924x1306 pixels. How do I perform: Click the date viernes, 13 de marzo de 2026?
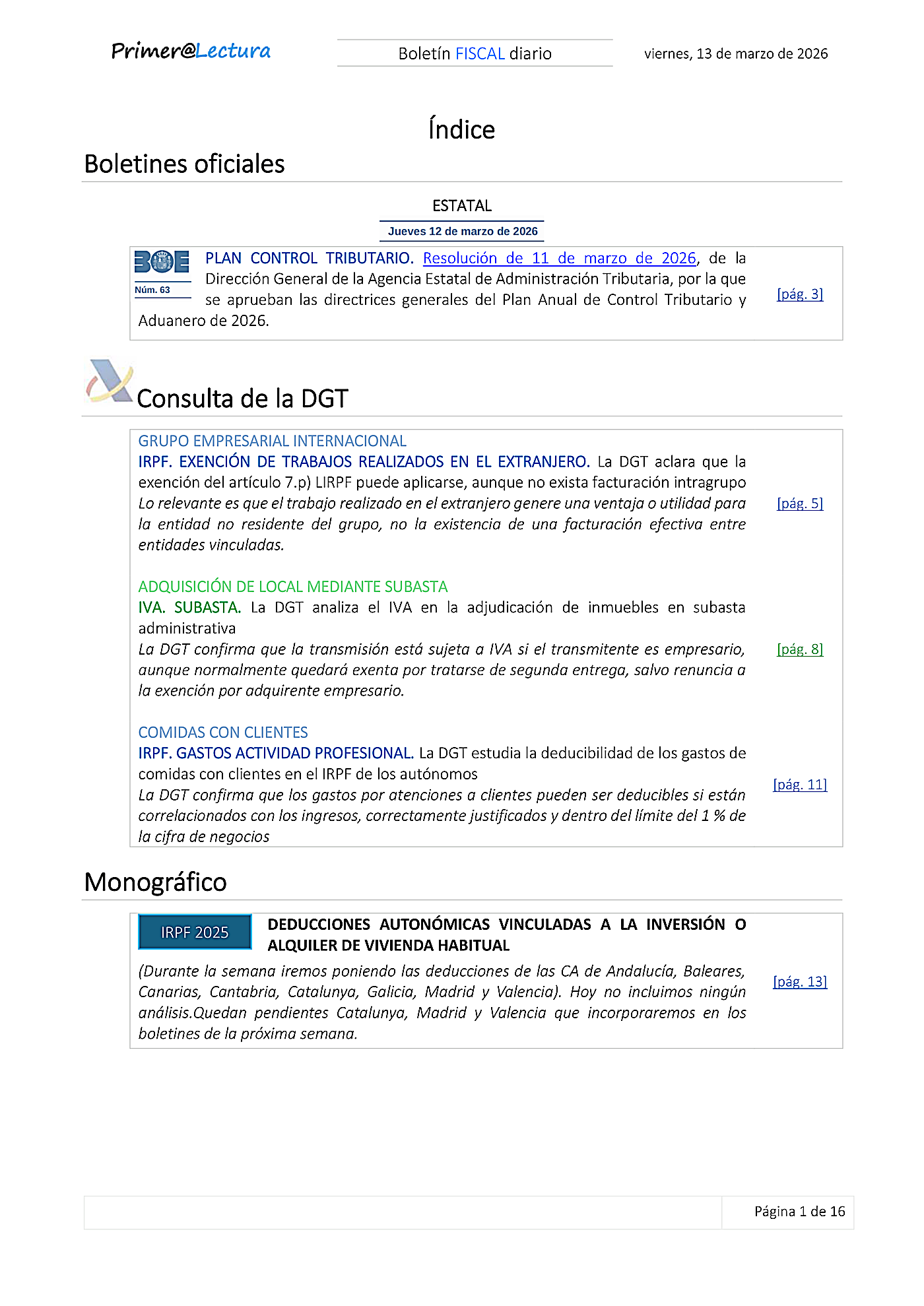[x=735, y=54]
